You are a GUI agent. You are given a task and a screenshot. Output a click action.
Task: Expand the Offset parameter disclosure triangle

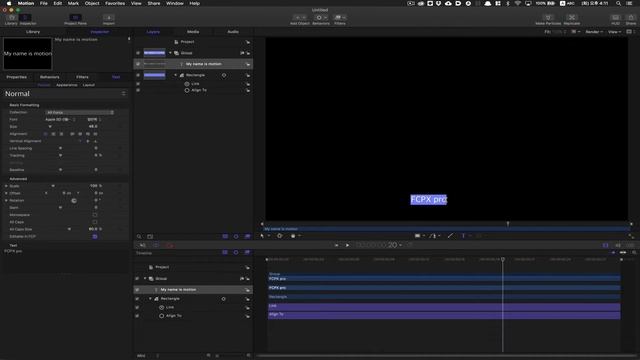point(6,193)
